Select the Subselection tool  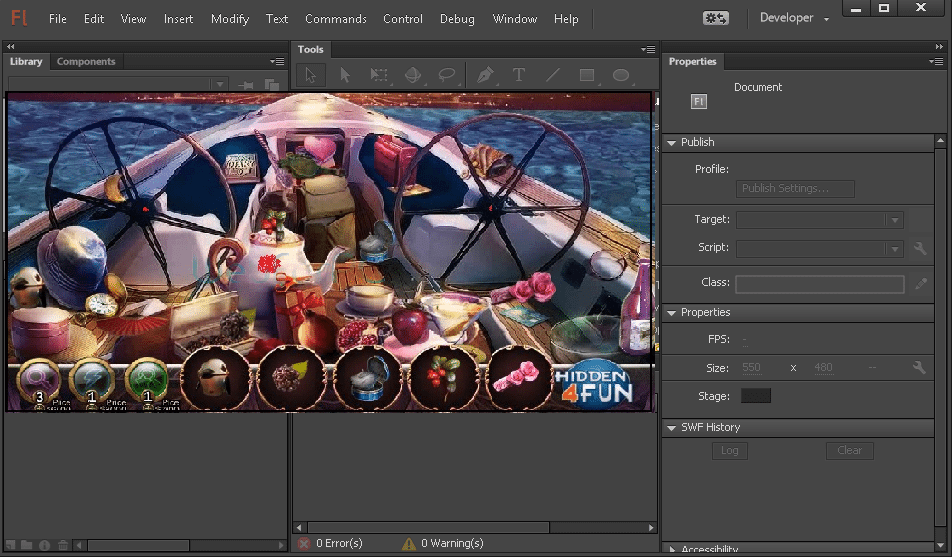click(x=345, y=75)
